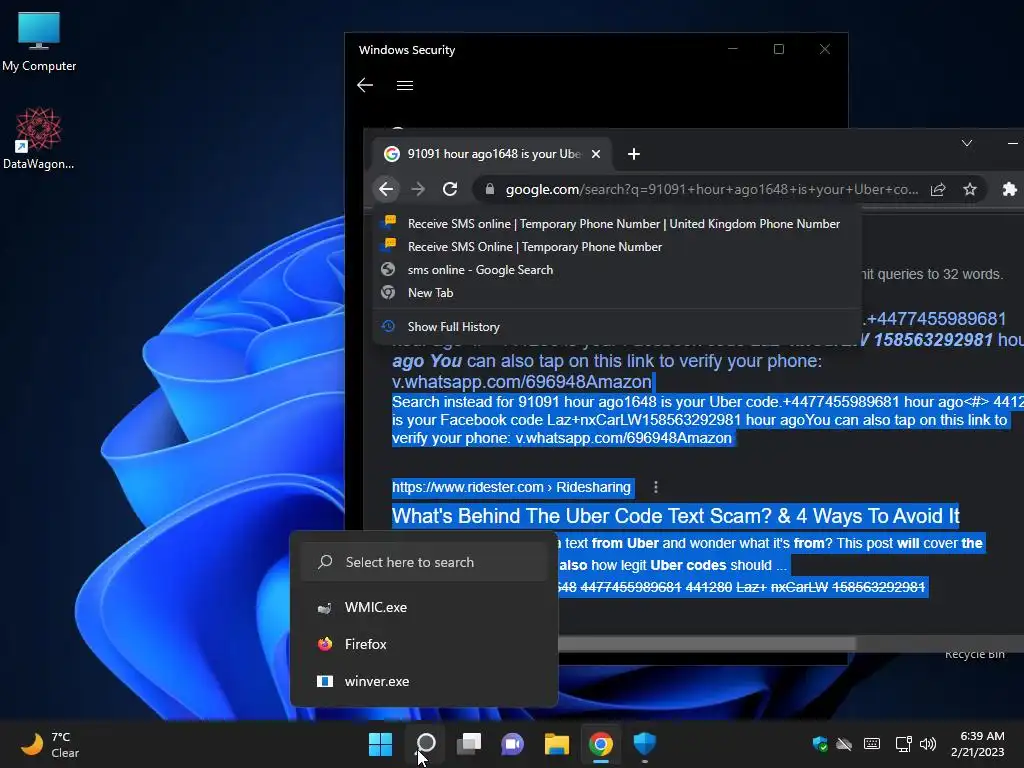
Task: Open File Explorer from the taskbar
Action: tap(557, 744)
